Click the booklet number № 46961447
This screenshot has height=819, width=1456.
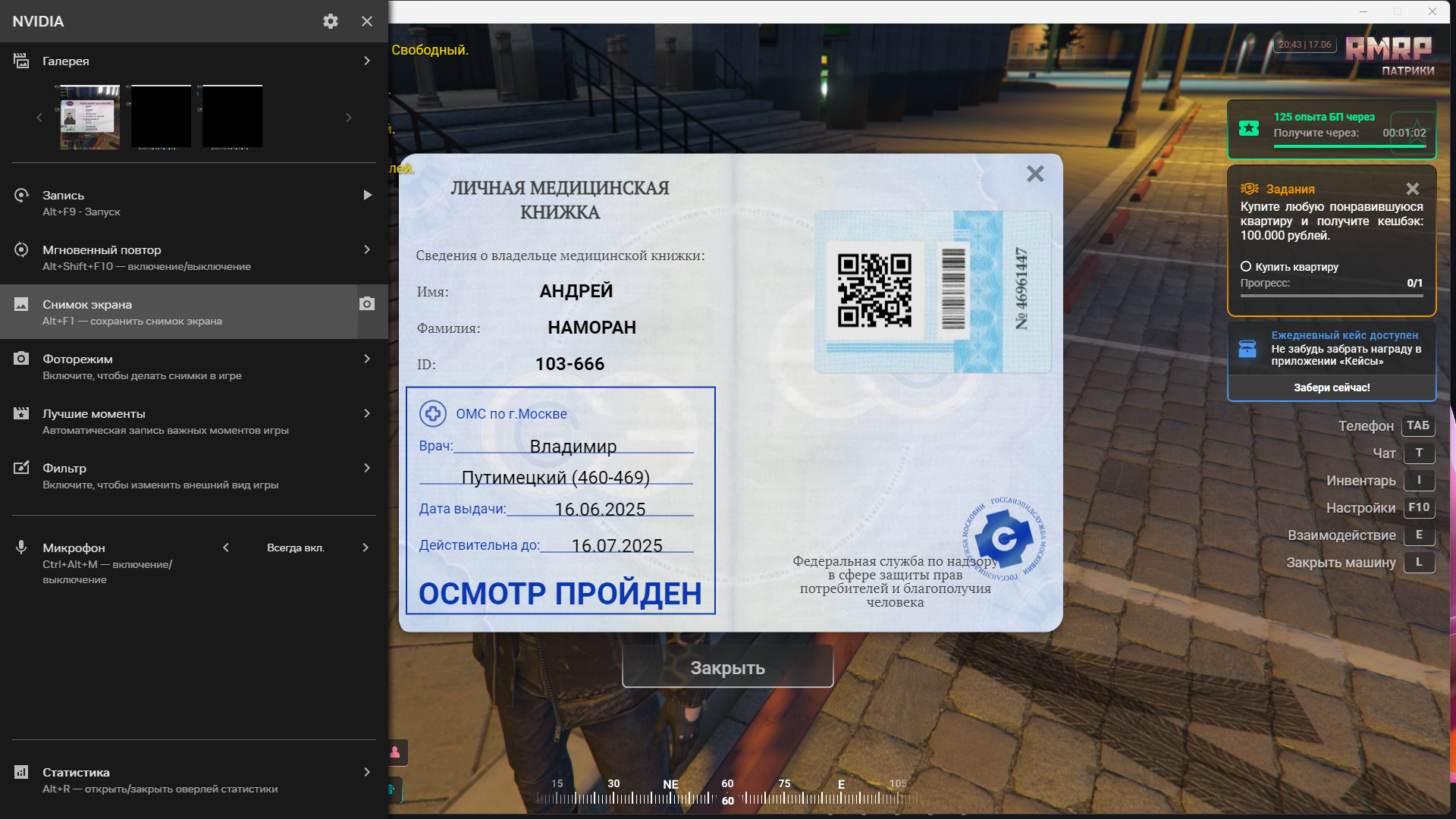pos(1021,288)
